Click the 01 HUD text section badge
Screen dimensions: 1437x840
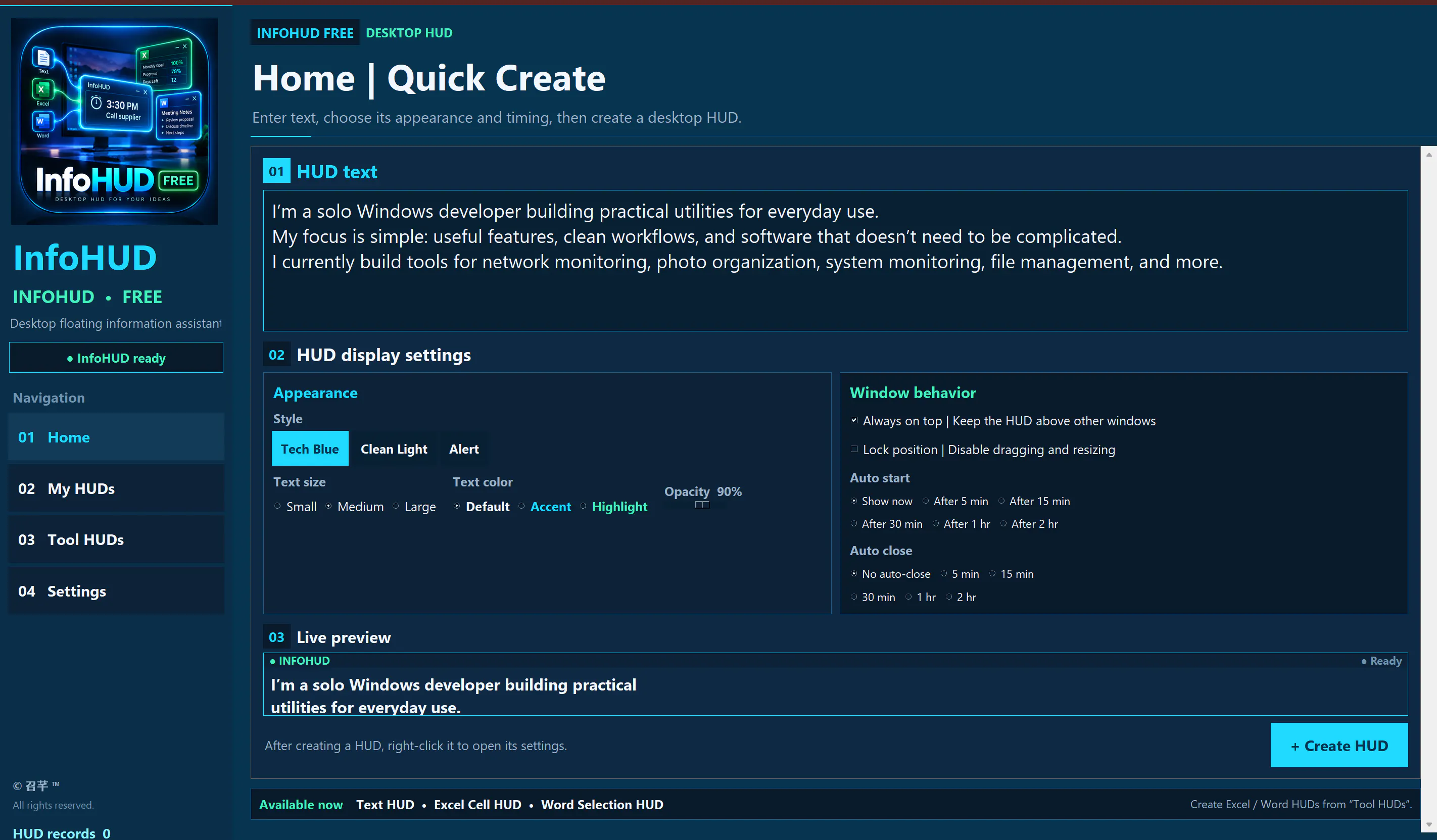pyautogui.click(x=276, y=171)
